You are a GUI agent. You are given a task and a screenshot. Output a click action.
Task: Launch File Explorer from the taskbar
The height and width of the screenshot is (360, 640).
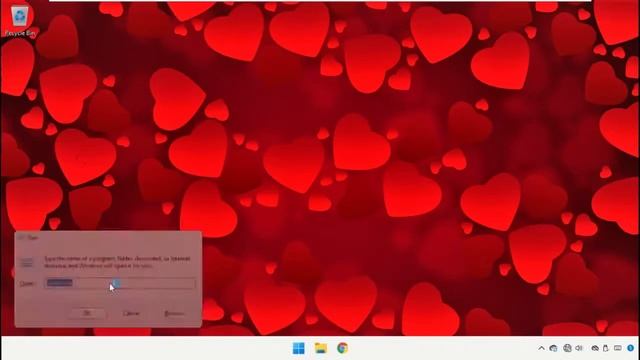click(321, 348)
